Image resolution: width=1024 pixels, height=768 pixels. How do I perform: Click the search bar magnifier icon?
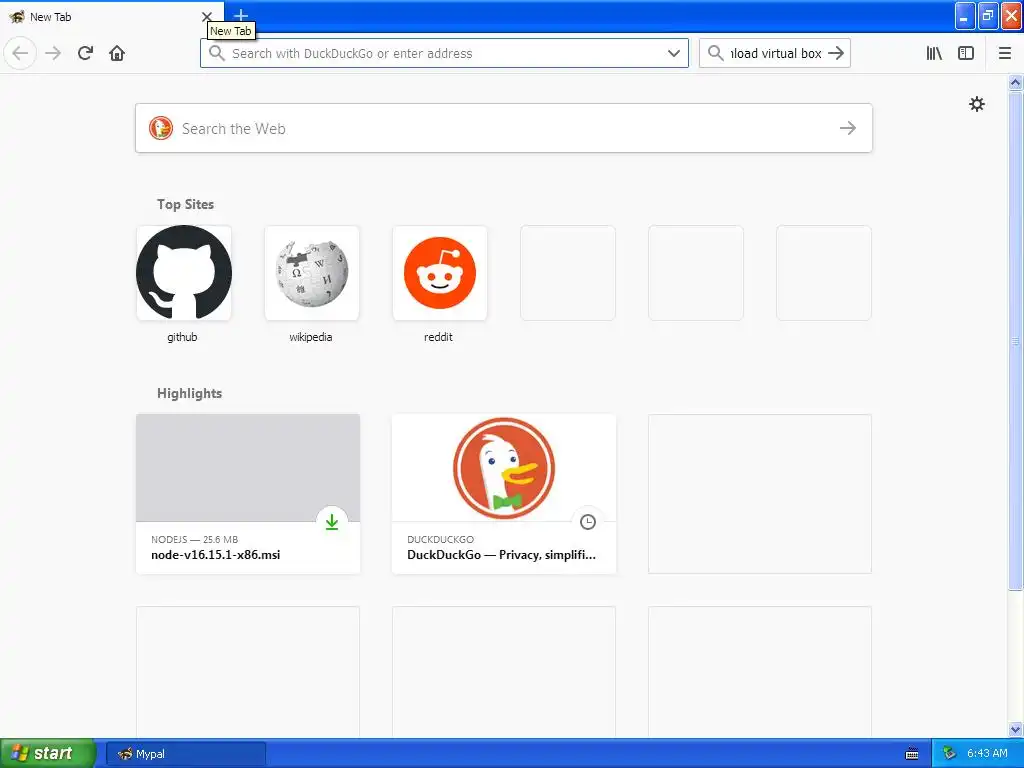click(x=716, y=53)
